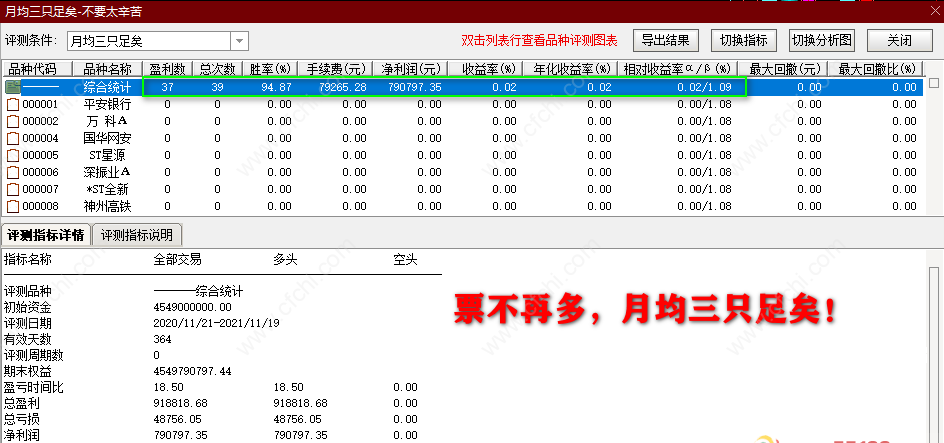
Task: Click the 总亏损 indicator label
Action: coord(22,419)
